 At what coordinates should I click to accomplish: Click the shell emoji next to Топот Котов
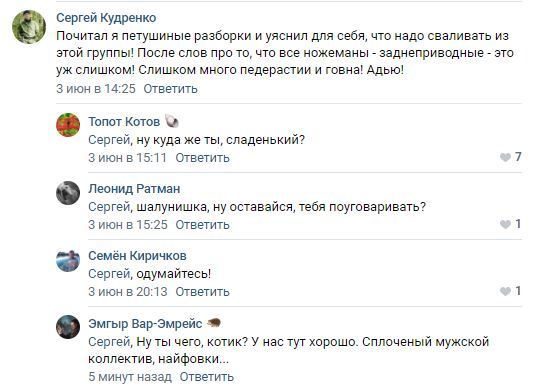(x=172, y=121)
